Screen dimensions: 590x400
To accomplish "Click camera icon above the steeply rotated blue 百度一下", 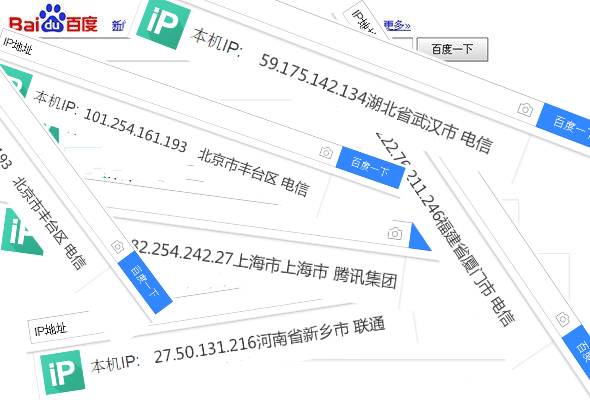I will [117, 247].
